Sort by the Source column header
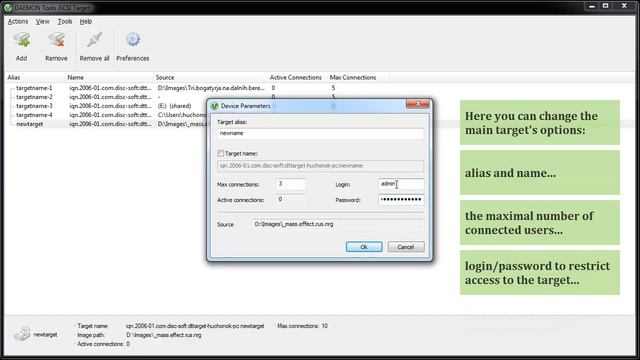Image resolution: width=640 pixels, height=360 pixels. tap(210, 77)
